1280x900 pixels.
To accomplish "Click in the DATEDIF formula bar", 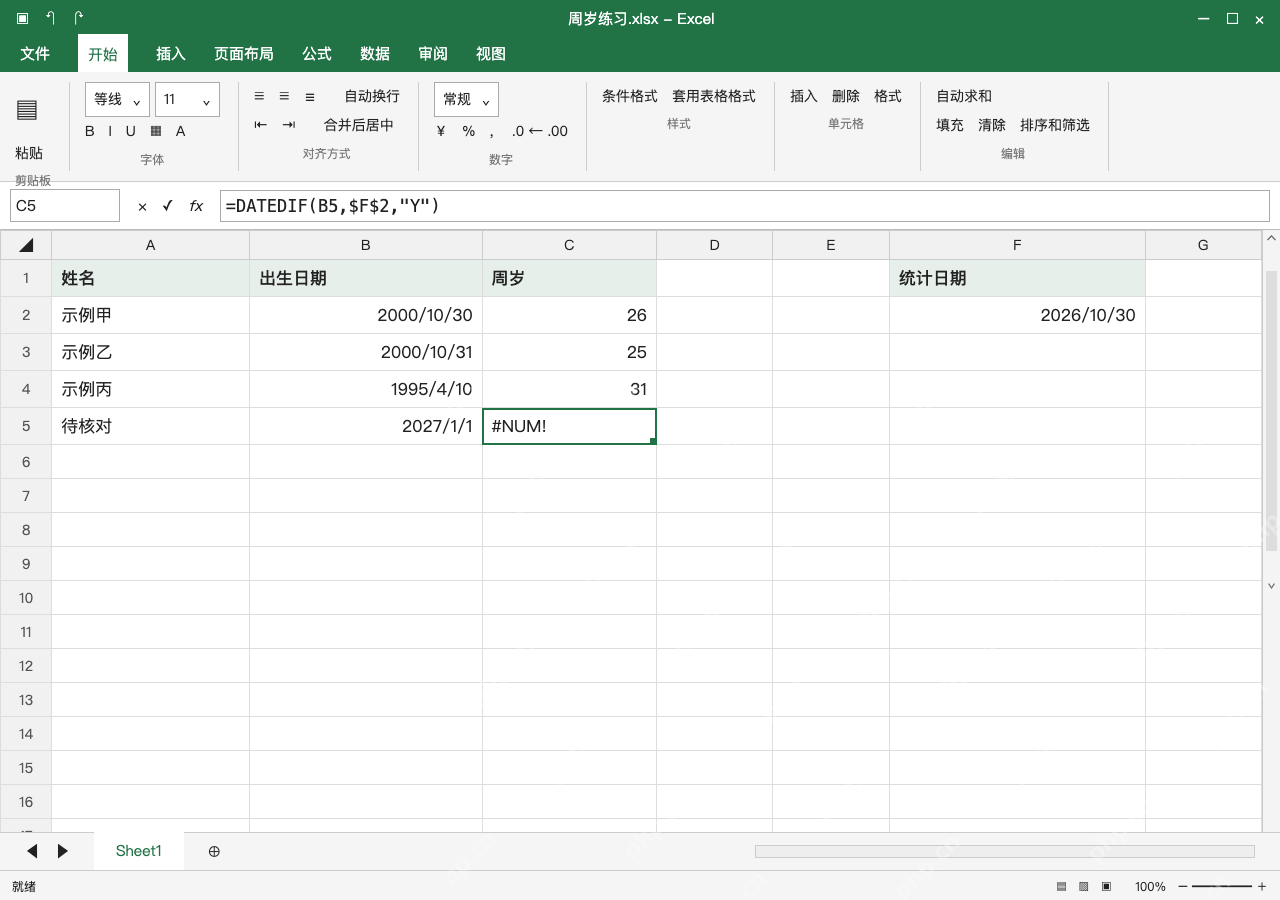I will 745,206.
